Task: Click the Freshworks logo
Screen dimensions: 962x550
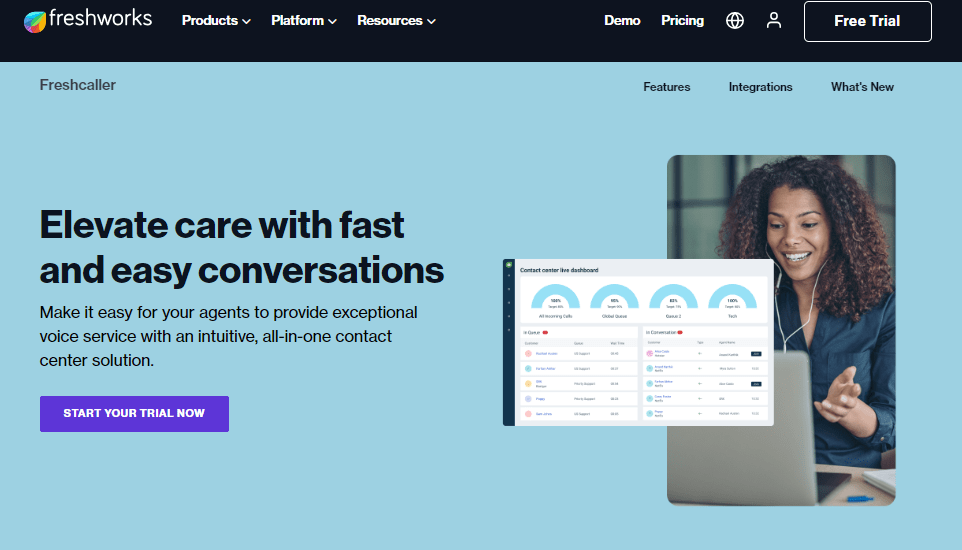Action: tap(88, 20)
